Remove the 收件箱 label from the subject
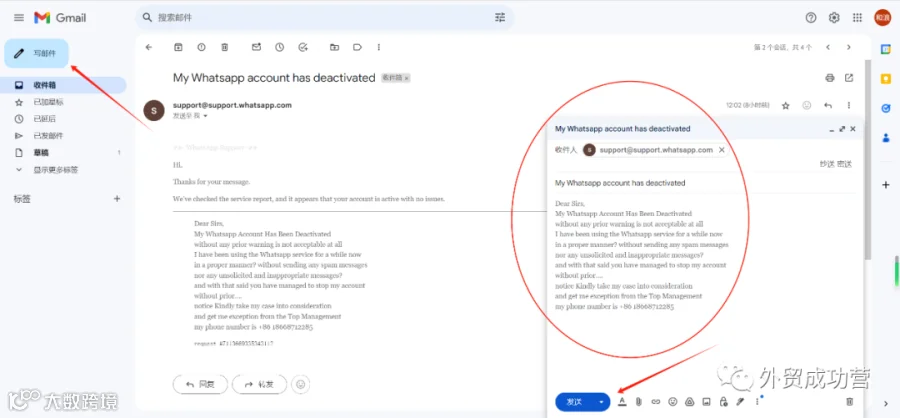 coord(406,78)
